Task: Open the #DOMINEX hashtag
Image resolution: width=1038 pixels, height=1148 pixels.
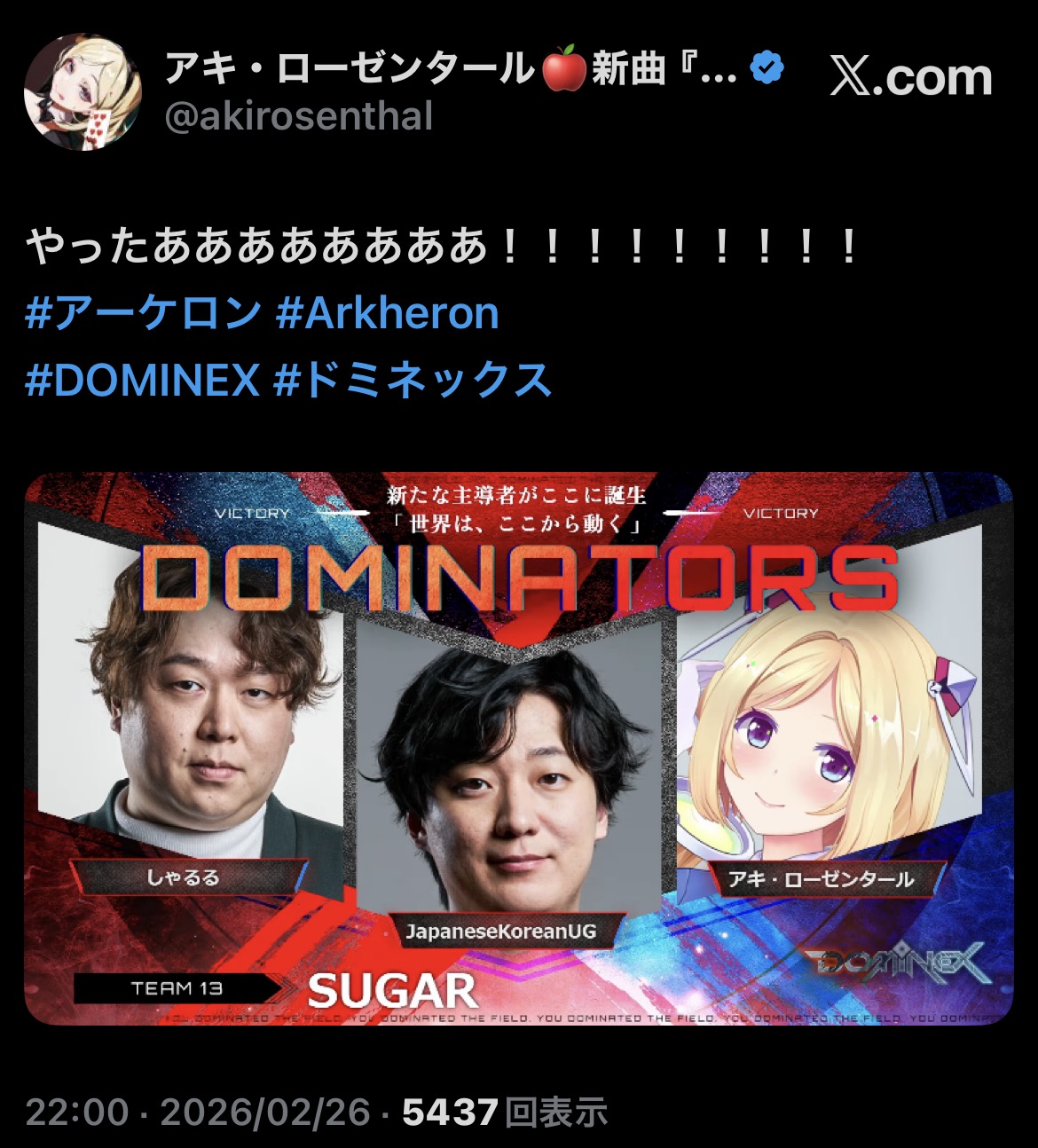Action: point(142,380)
